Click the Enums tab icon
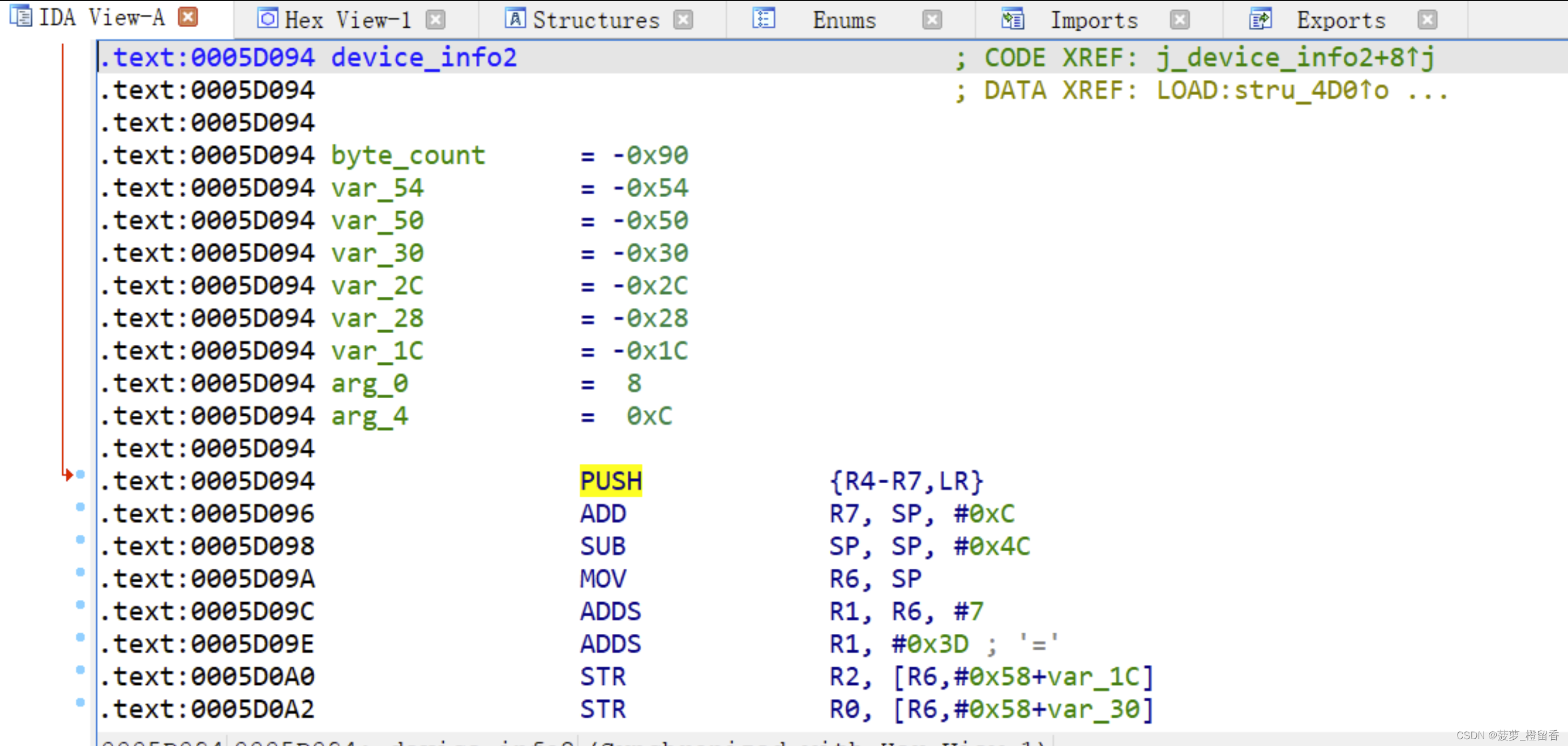 (763, 19)
